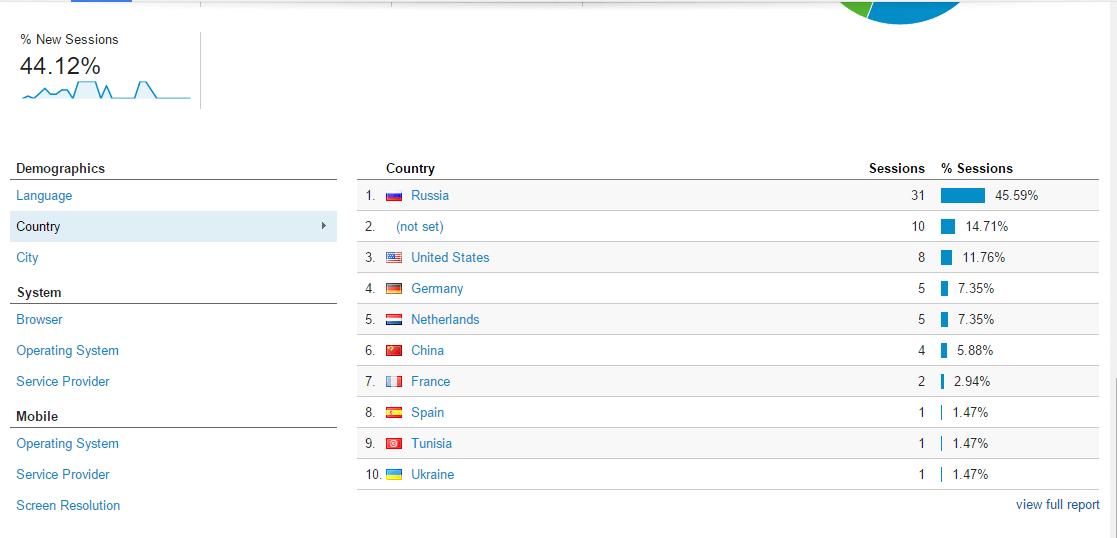Click the (not set) sessions count 10
The image size is (1117, 538).
pyautogui.click(x=918, y=227)
